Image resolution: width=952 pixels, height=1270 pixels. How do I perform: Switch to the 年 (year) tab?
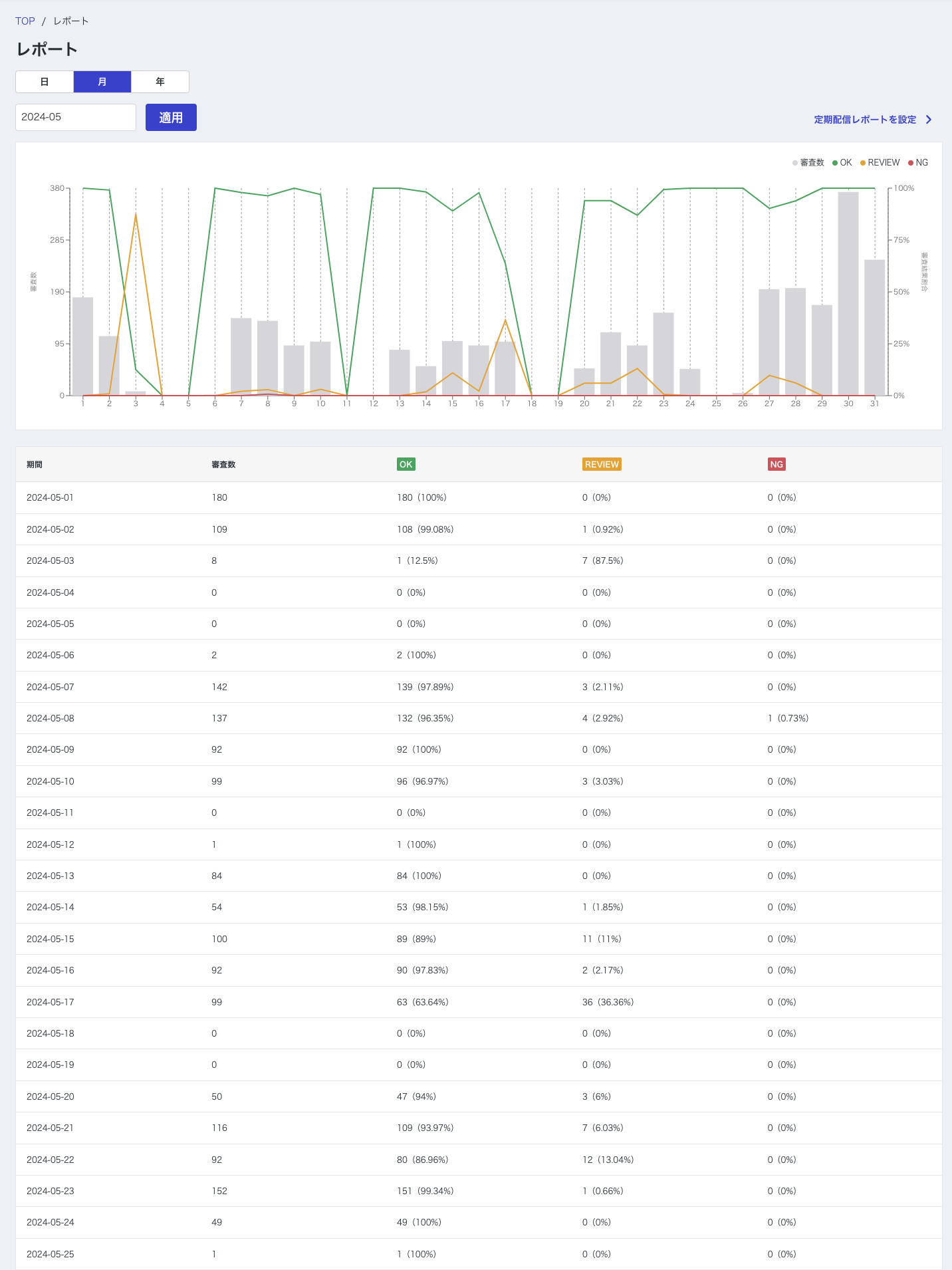(160, 82)
